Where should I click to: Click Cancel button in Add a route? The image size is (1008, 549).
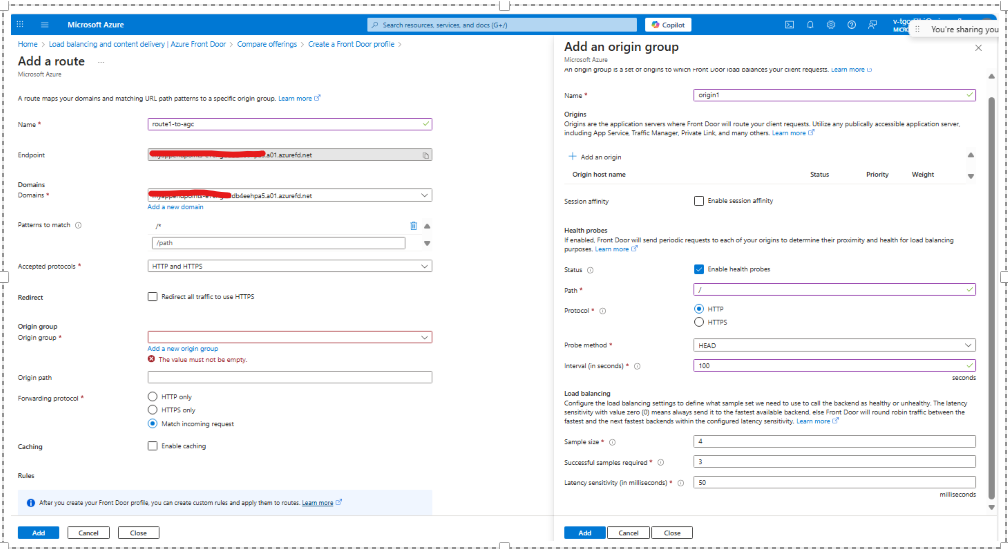click(89, 533)
